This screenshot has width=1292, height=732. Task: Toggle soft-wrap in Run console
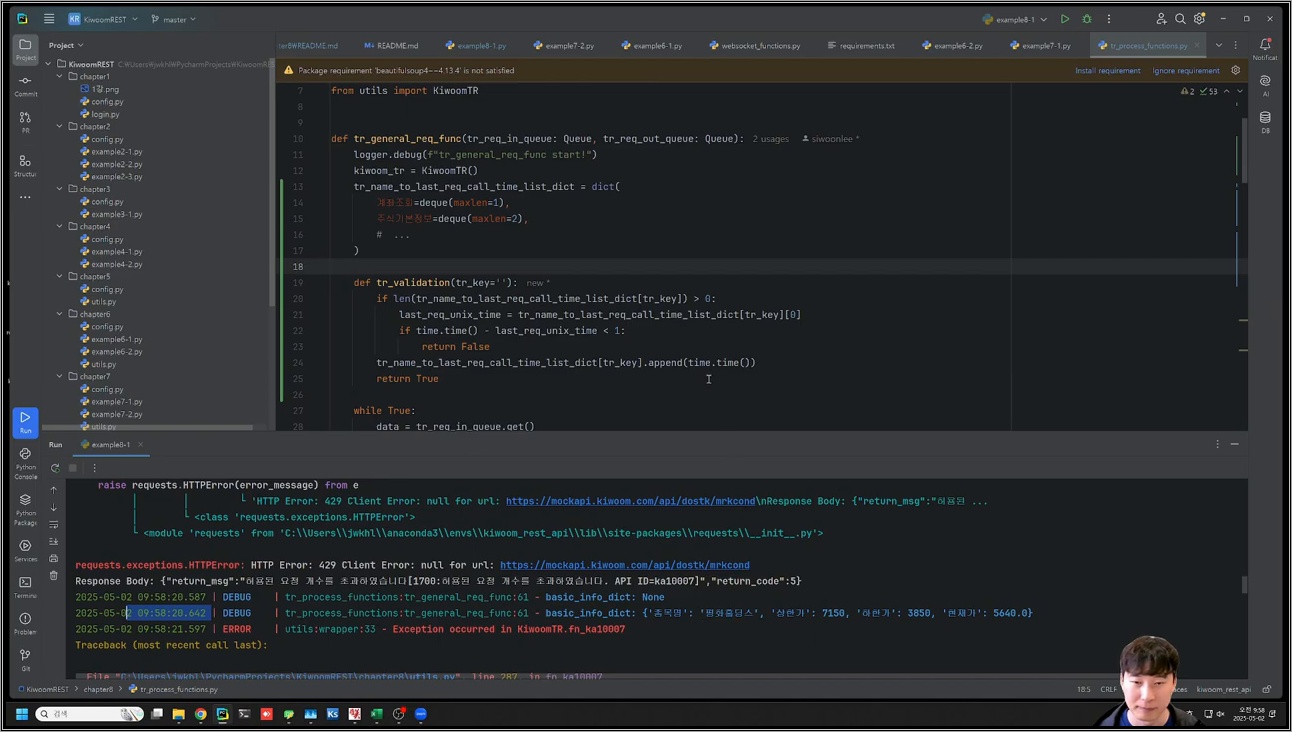pos(54,524)
